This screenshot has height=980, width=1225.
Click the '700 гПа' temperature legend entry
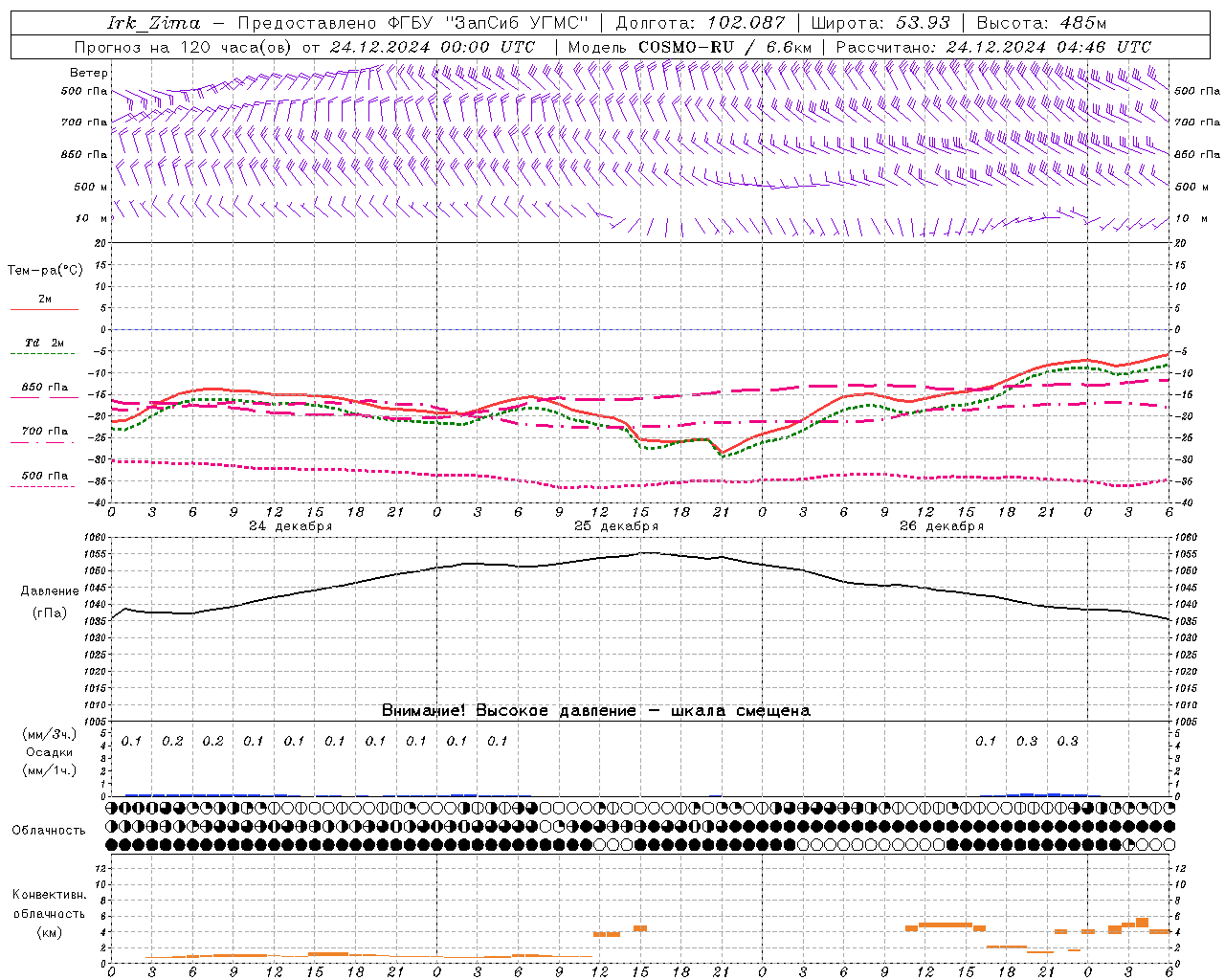44,432
